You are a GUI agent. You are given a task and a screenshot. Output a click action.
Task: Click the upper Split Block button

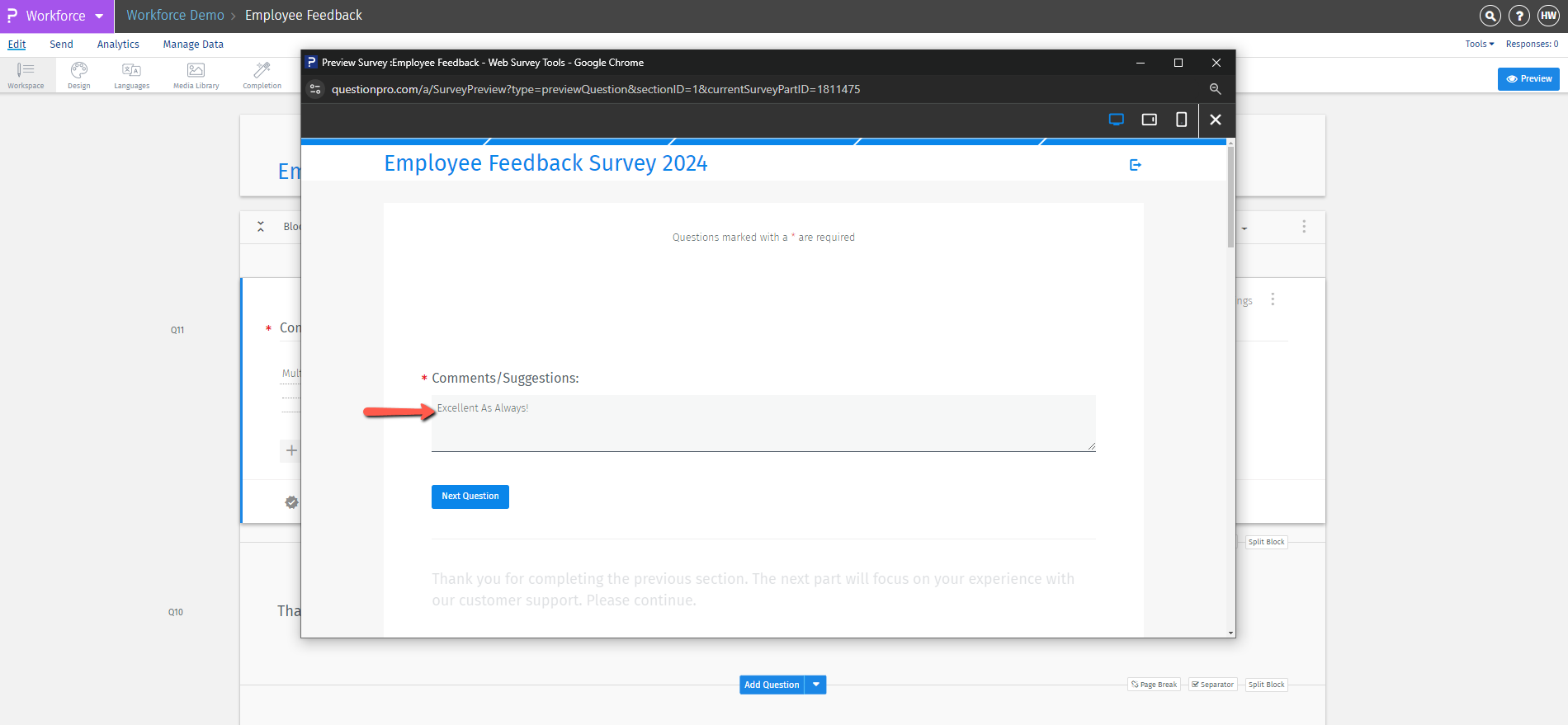1266,542
